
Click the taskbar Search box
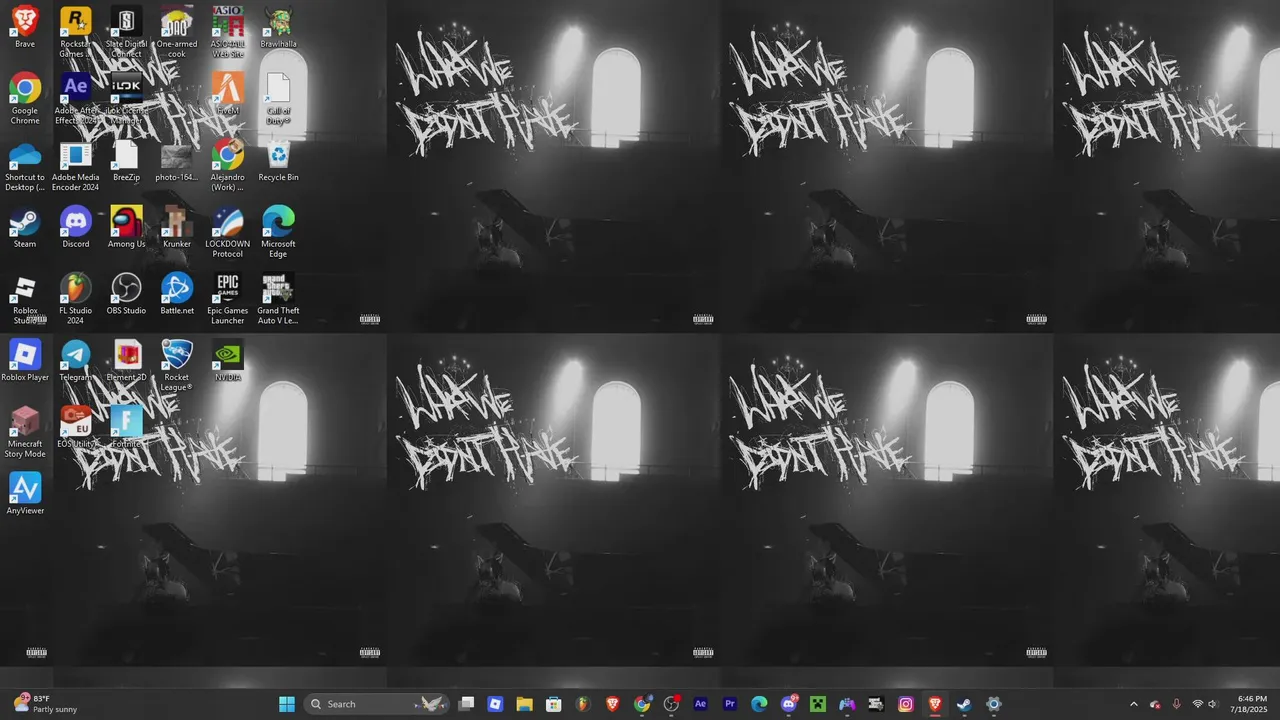[x=375, y=704]
